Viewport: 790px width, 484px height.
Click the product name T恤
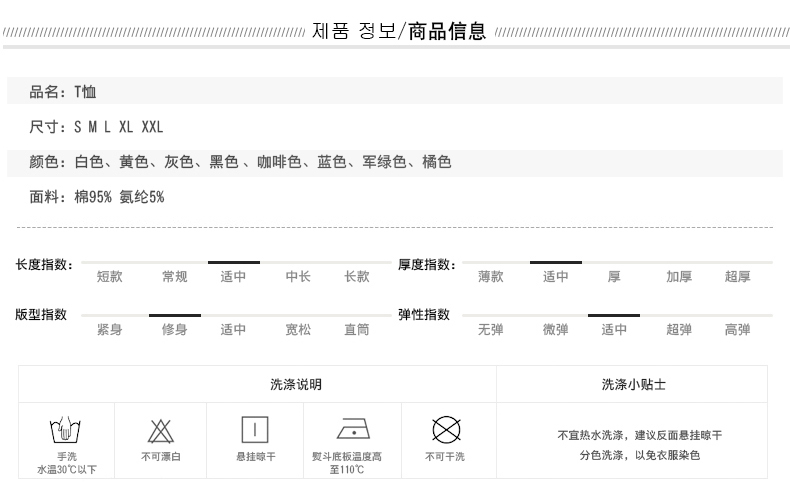85,92
